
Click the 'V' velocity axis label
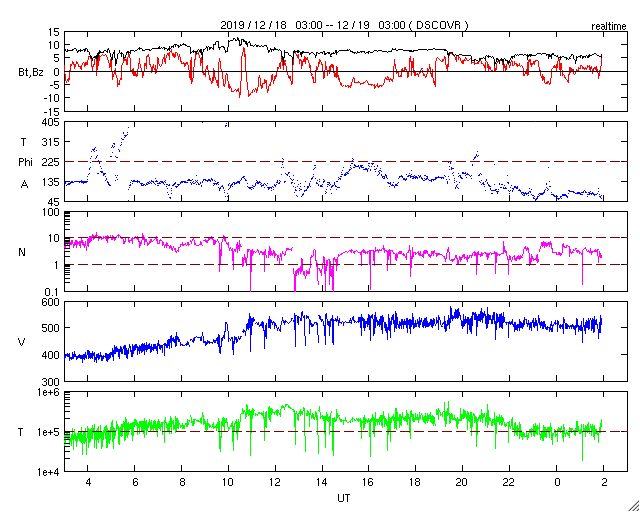[22, 342]
